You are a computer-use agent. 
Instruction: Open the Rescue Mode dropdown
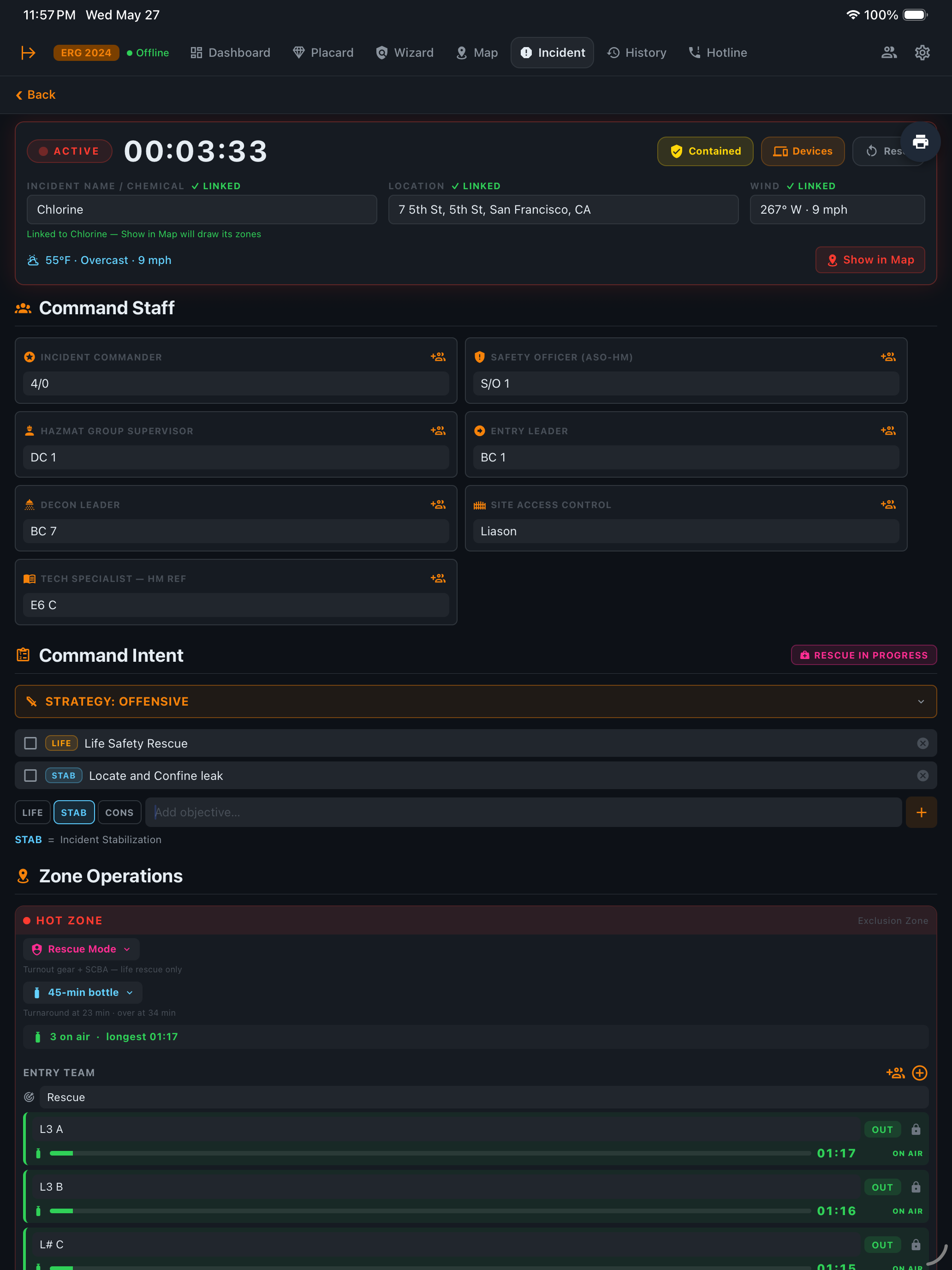[x=82, y=949]
